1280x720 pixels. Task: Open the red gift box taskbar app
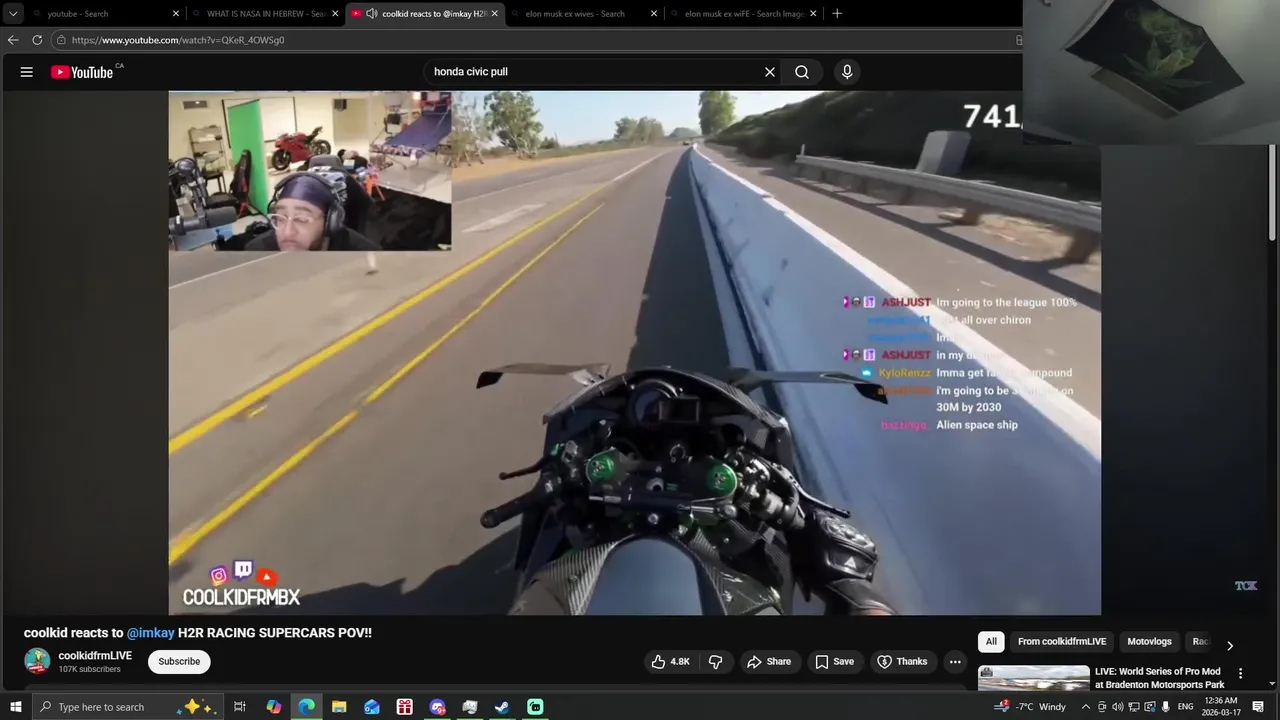click(405, 707)
